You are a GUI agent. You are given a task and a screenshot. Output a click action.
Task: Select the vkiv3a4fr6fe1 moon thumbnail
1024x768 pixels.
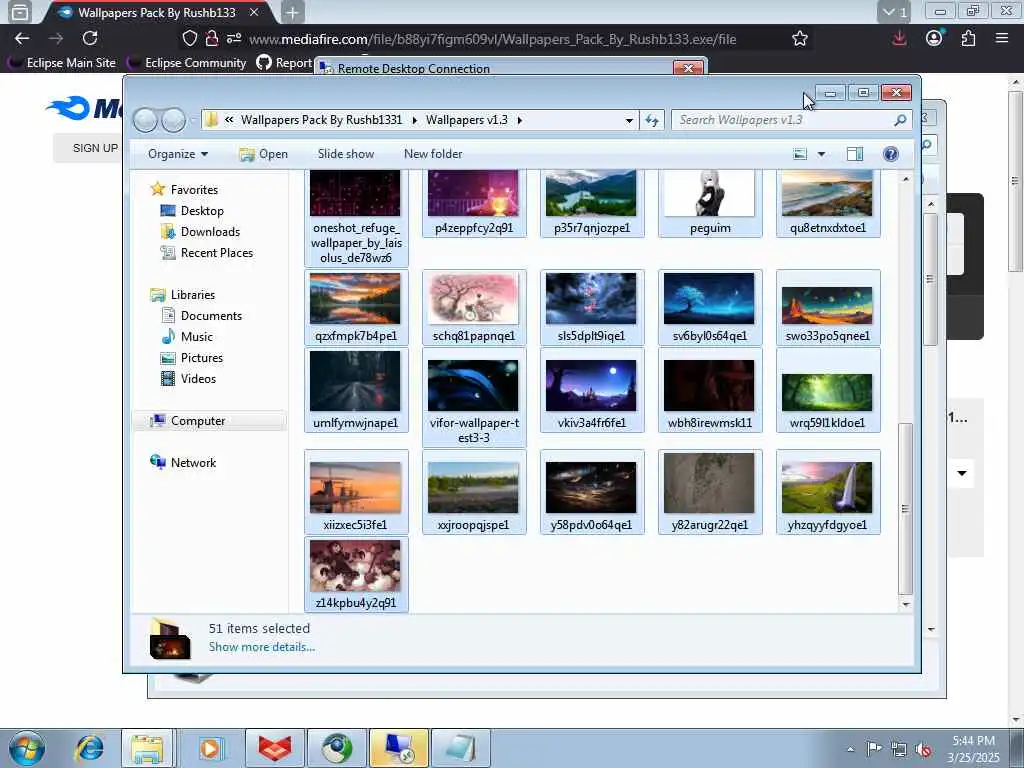pos(592,390)
